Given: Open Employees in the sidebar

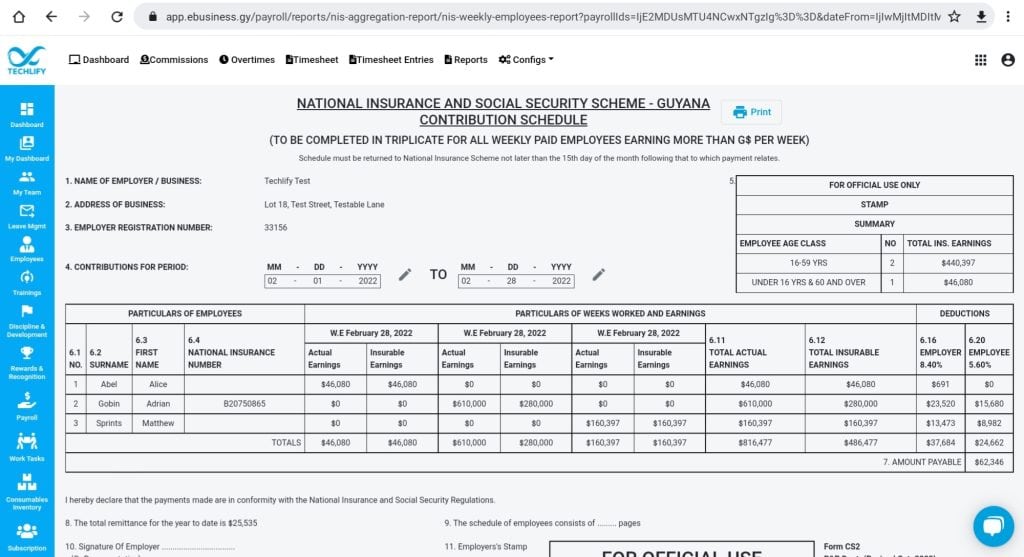Looking at the screenshot, I should pyautogui.click(x=27, y=249).
